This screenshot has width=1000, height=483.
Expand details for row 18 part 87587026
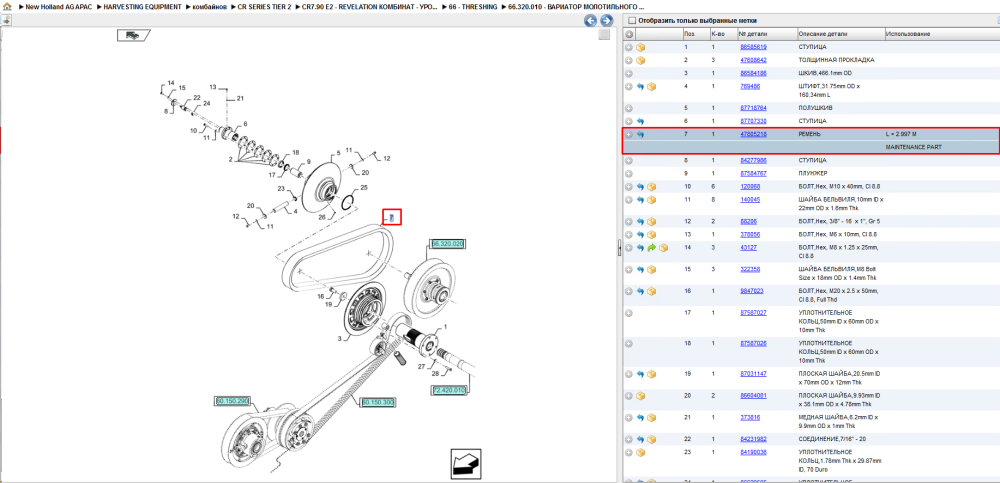point(629,343)
